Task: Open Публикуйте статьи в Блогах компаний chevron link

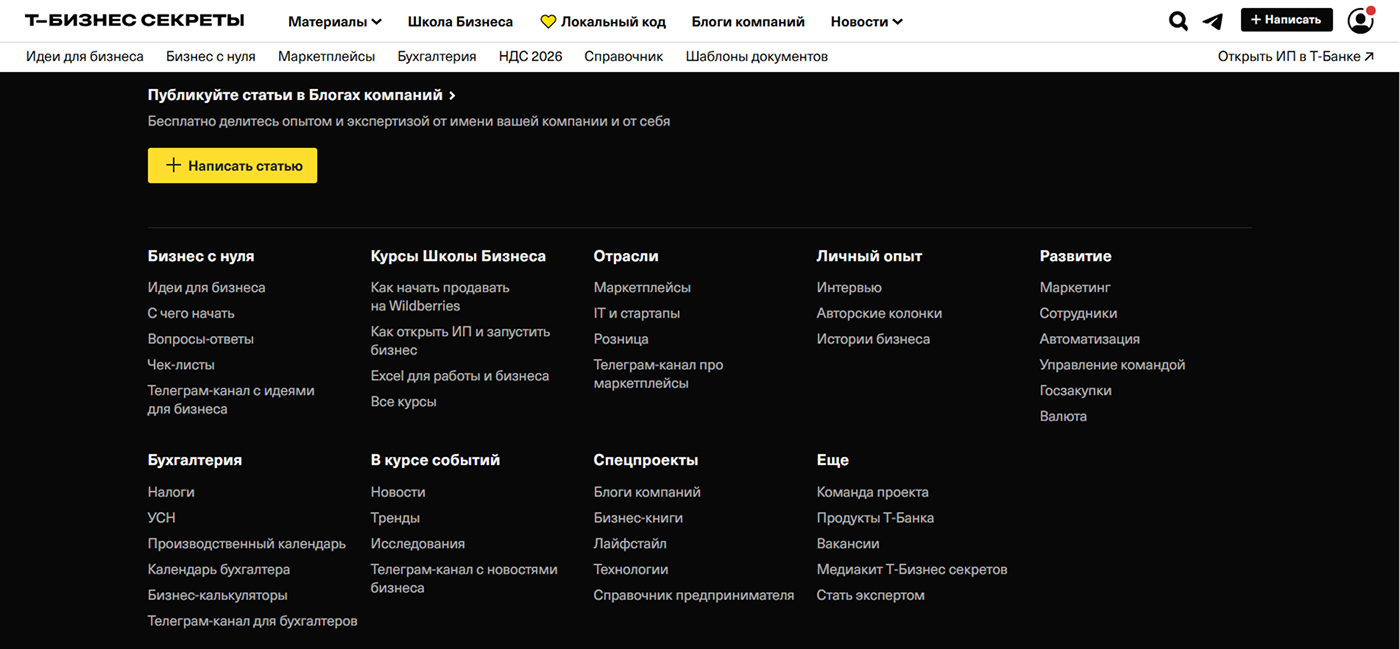Action: coord(302,95)
